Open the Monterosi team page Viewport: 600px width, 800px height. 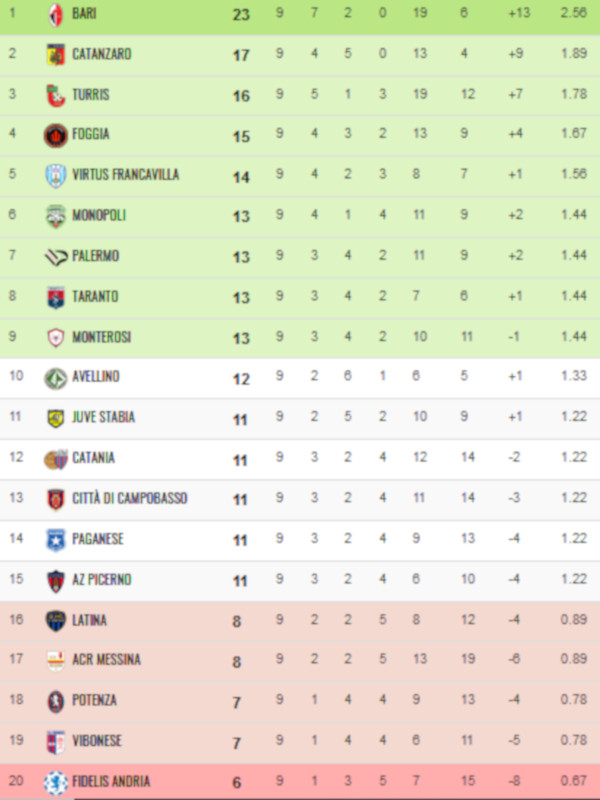[x=101, y=337]
